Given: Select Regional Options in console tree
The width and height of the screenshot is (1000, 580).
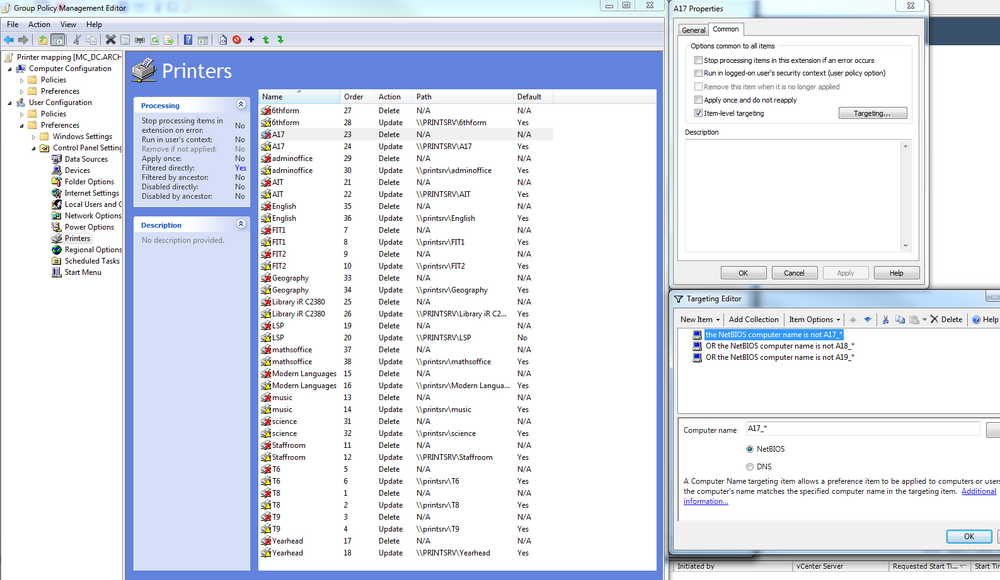Looking at the screenshot, I should (92, 249).
